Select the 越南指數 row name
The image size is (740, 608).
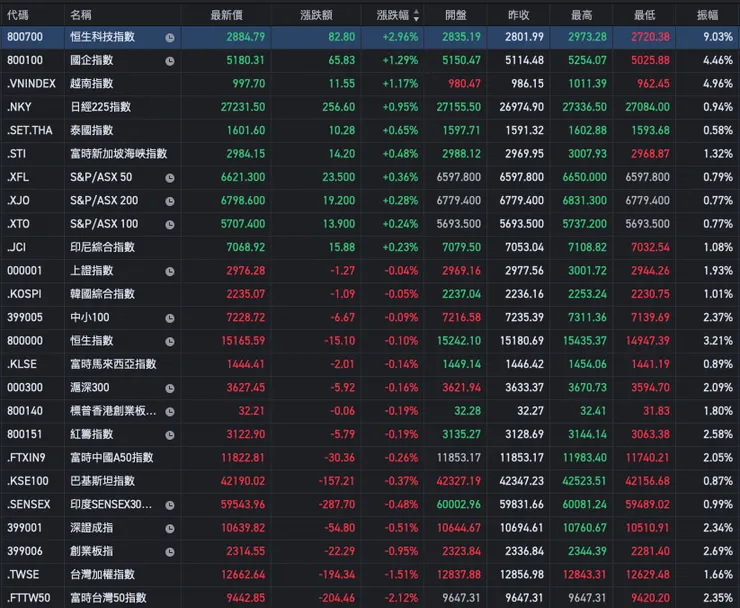pos(92,84)
